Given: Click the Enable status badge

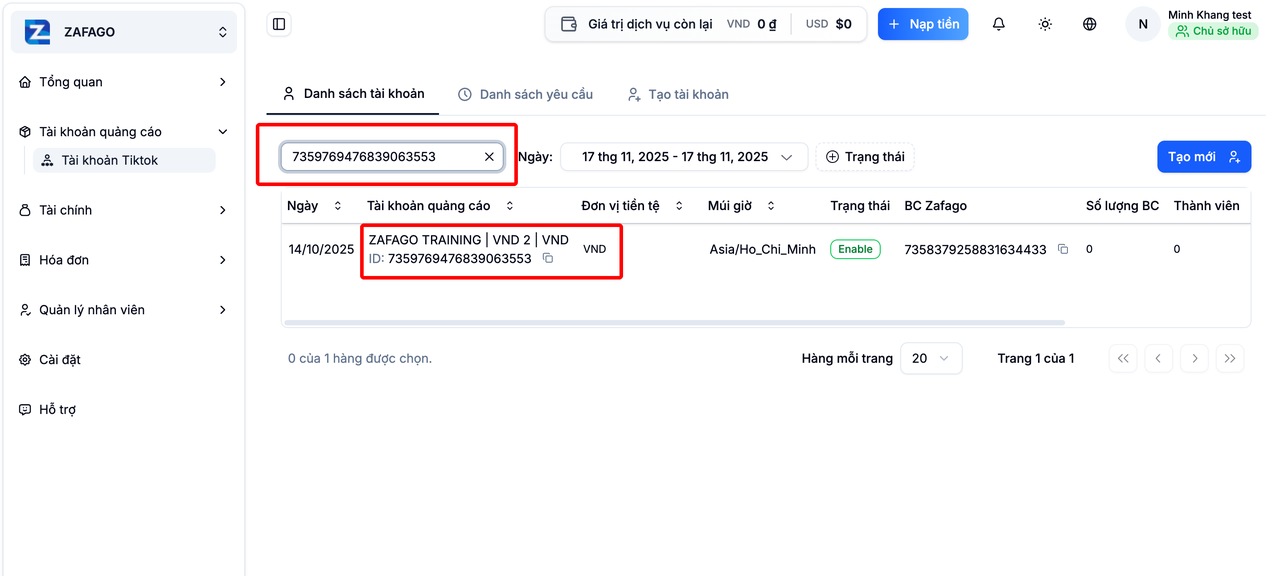Looking at the screenshot, I should click(x=855, y=249).
